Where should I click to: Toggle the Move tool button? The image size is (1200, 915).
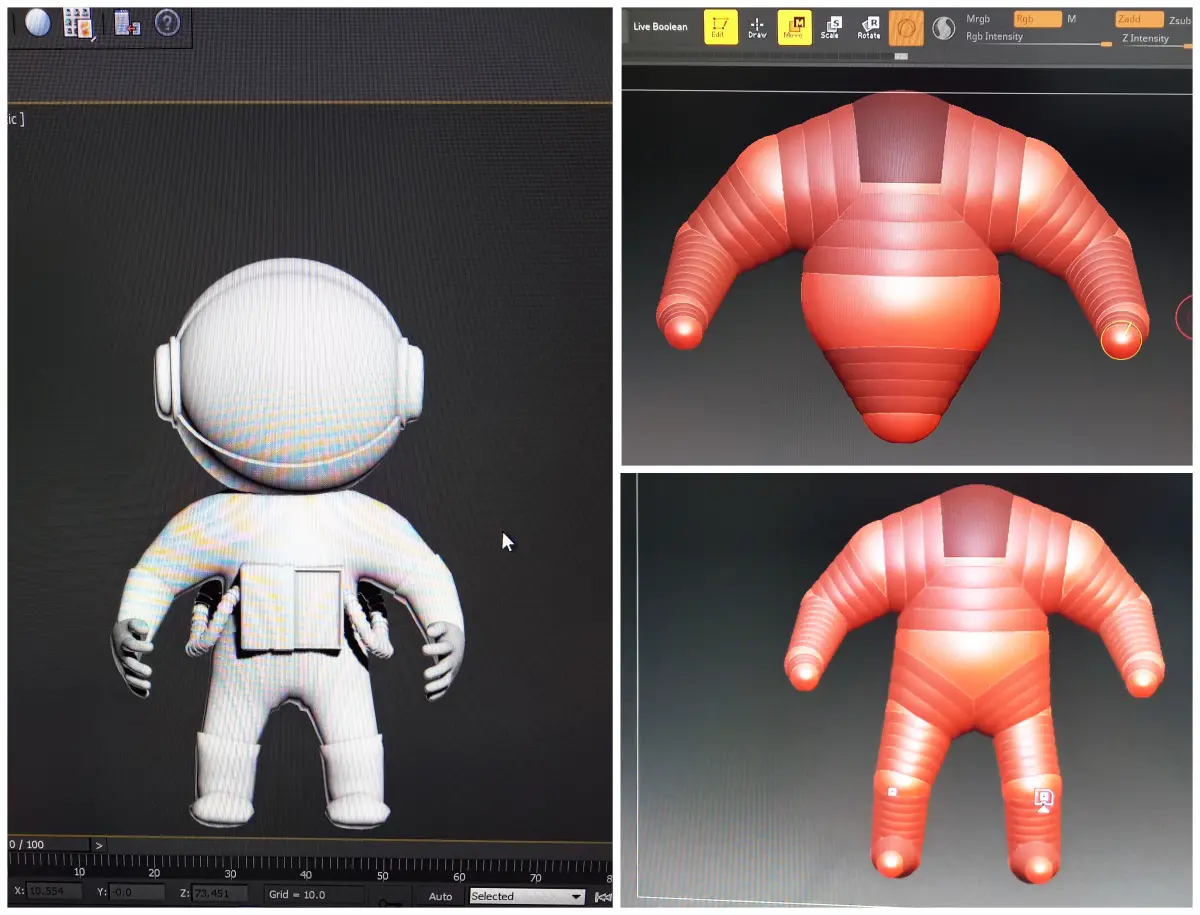[795, 27]
